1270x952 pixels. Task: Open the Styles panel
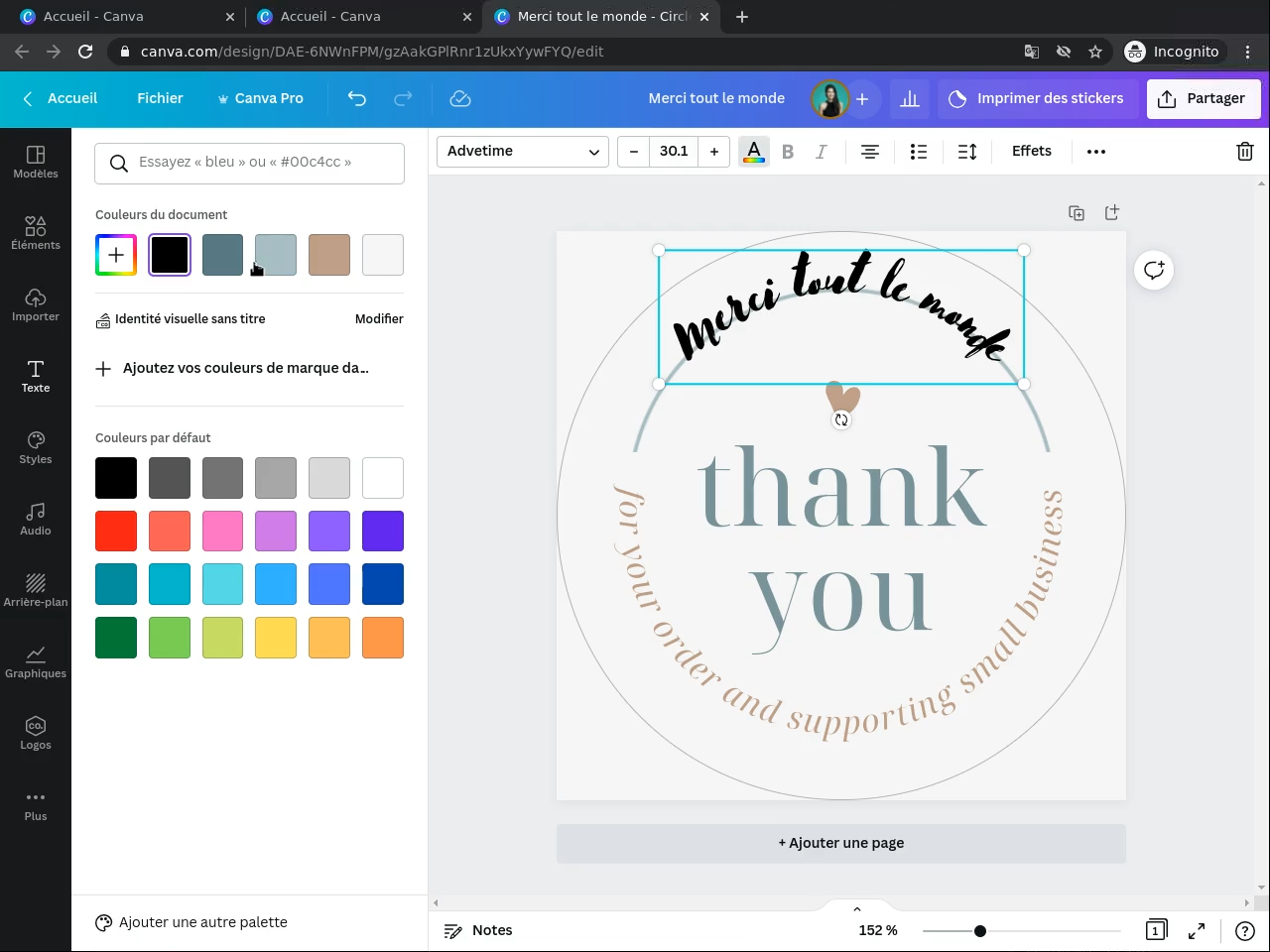pos(36,447)
